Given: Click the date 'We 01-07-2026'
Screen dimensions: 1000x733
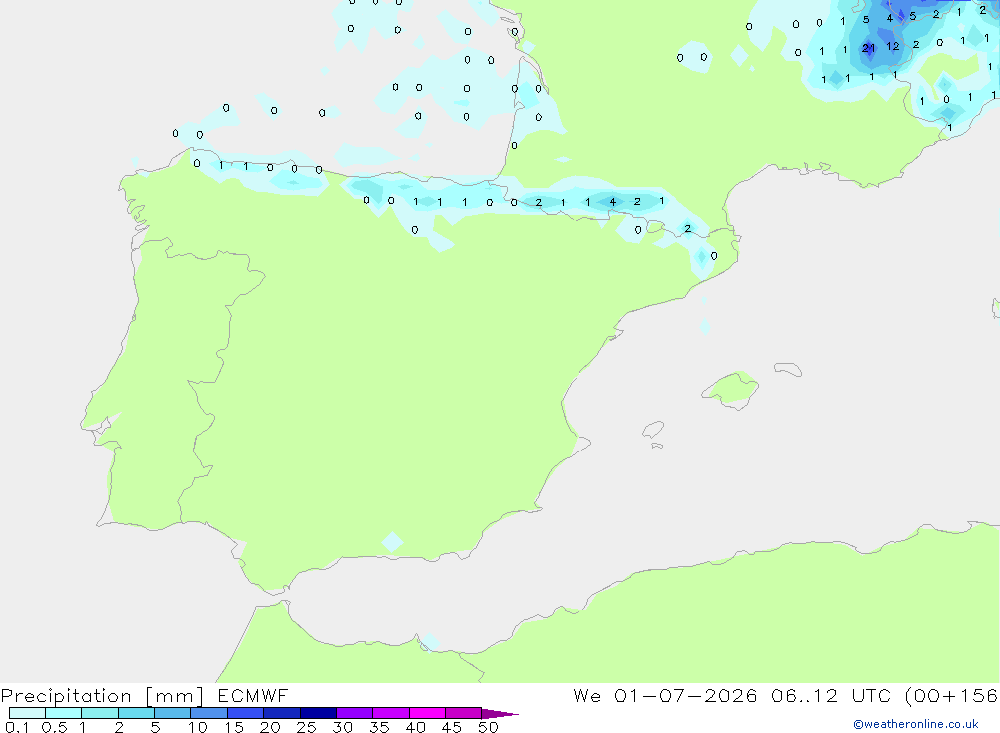Looking at the screenshot, I should point(665,695).
